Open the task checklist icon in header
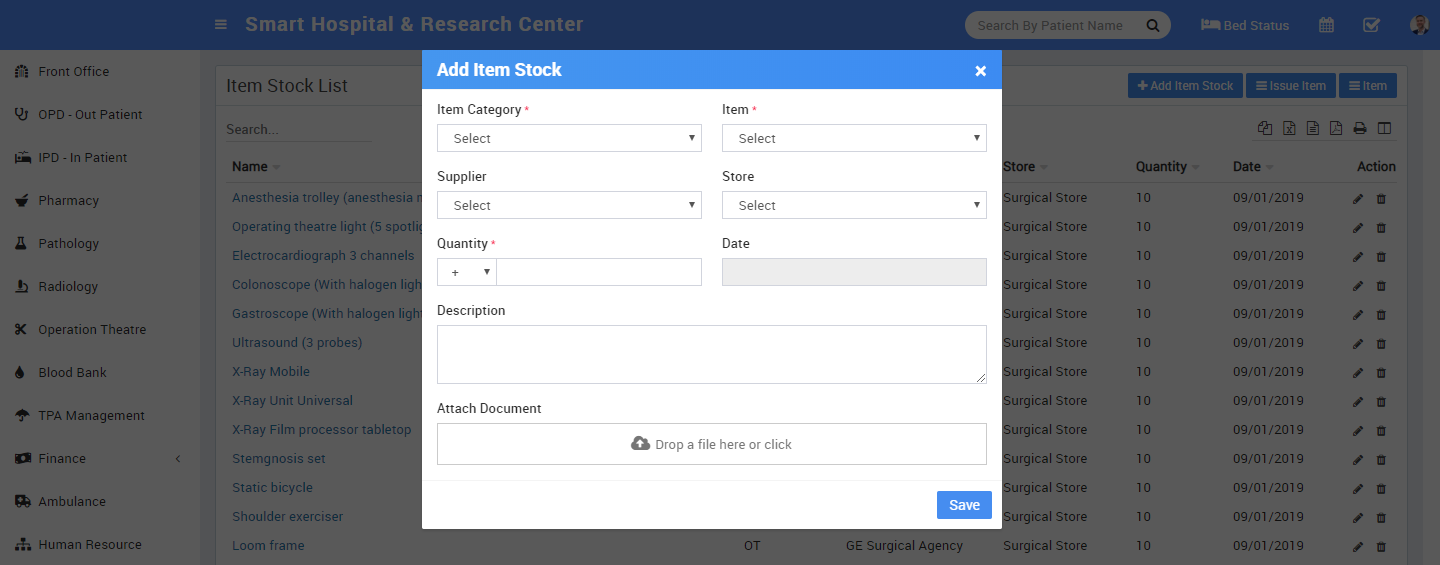This screenshot has height=565, width=1440. (1371, 25)
